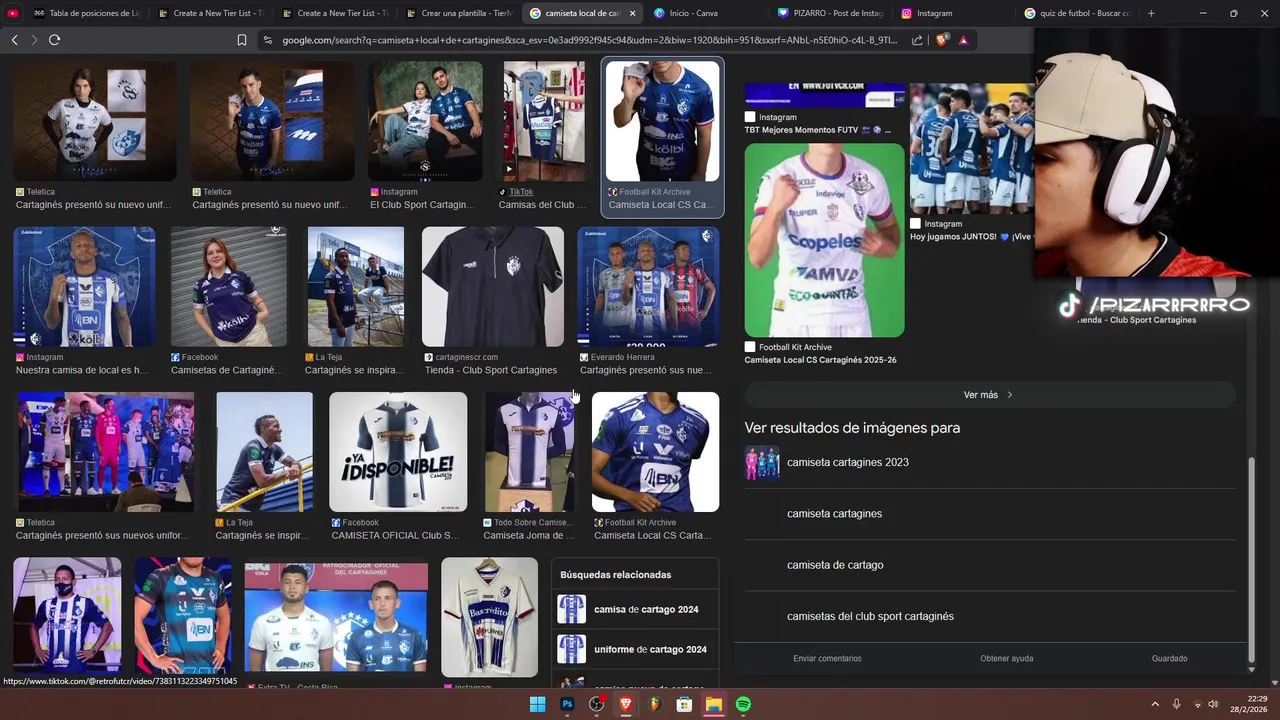Click the Obtener ayuda link

[1006, 658]
